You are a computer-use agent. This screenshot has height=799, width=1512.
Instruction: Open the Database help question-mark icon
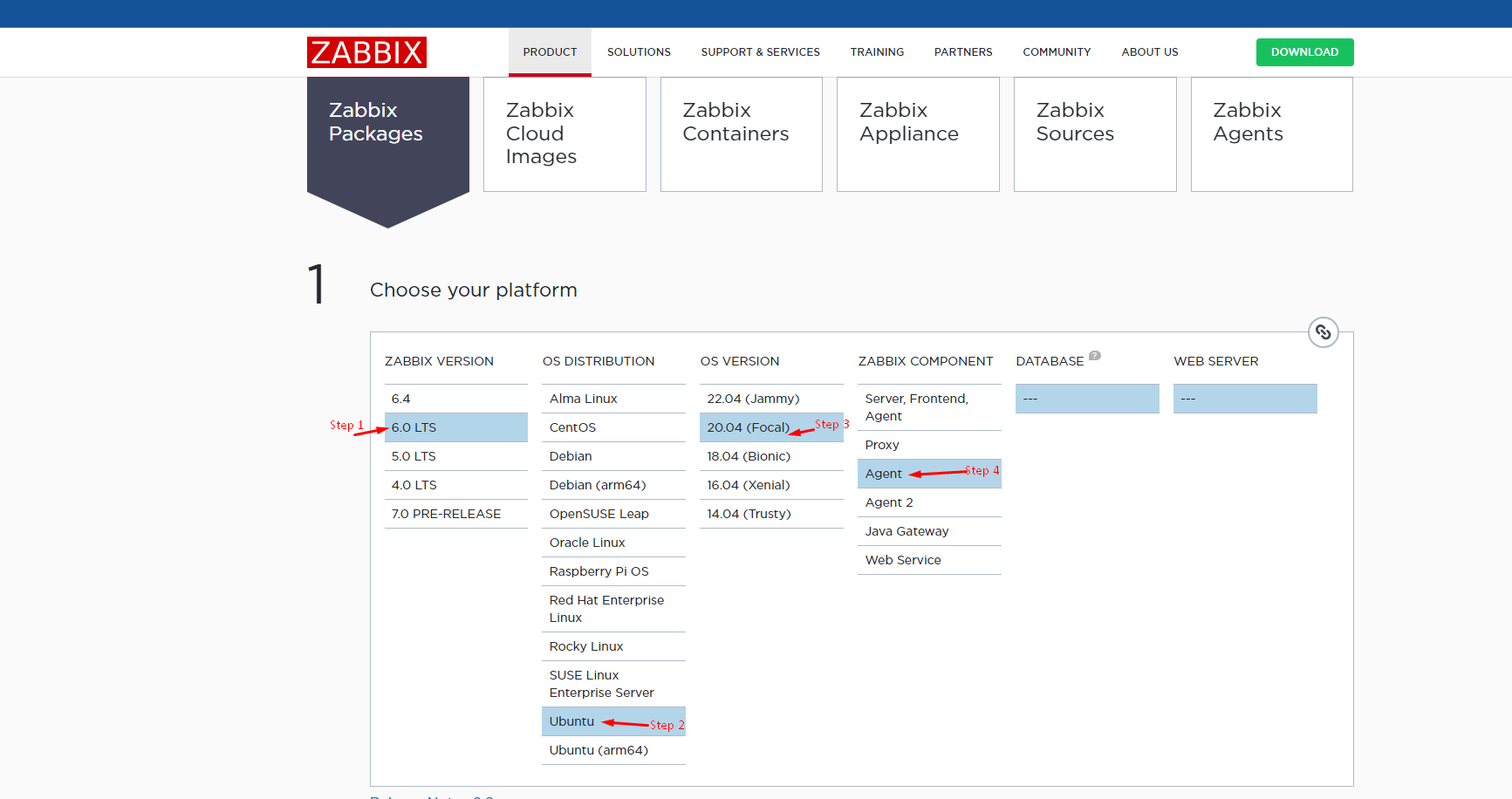pyautogui.click(x=1095, y=355)
